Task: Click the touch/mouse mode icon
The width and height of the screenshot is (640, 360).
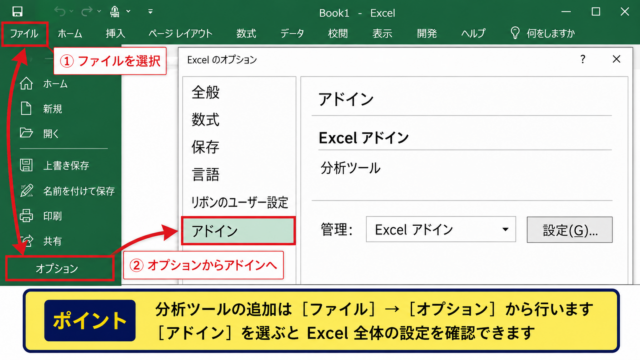Action: (115, 11)
